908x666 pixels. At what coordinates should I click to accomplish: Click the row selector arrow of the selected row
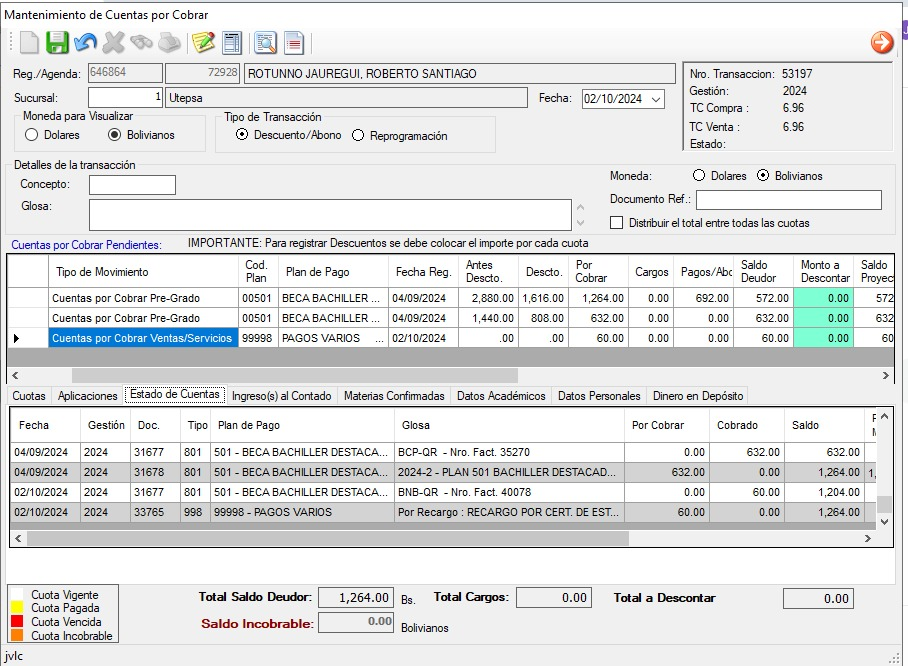coord(17,338)
